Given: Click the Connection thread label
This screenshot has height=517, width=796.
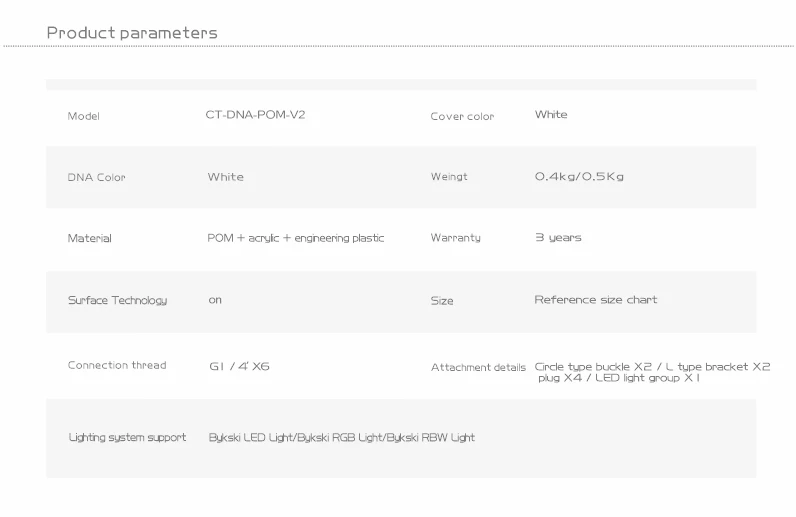Looking at the screenshot, I should click(117, 365).
